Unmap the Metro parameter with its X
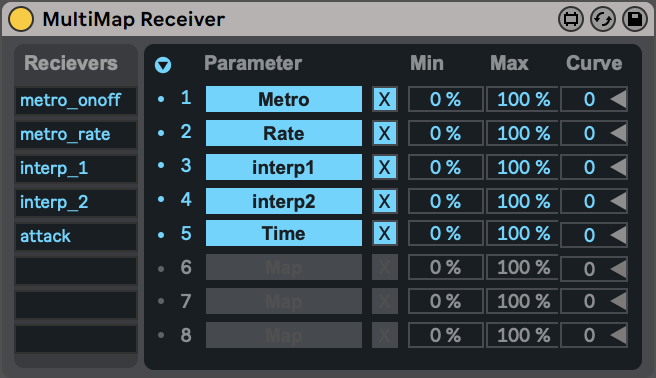This screenshot has width=656, height=378. coord(384,99)
